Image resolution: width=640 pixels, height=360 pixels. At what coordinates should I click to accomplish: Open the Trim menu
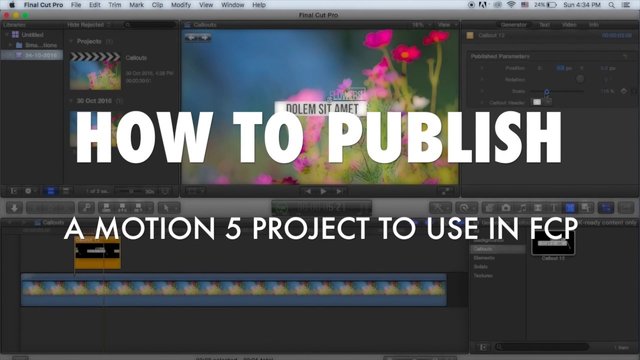(x=115, y=5)
